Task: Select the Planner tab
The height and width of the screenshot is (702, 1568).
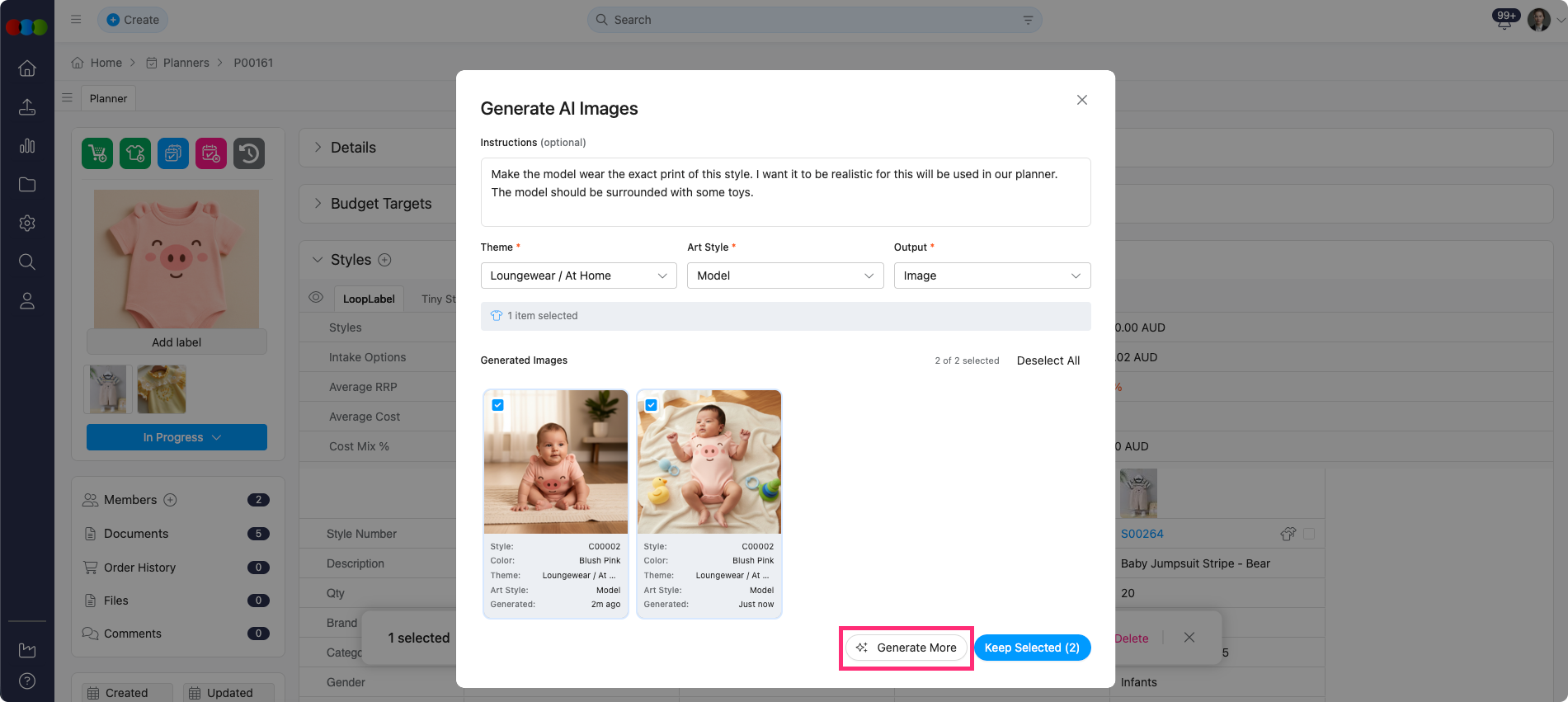Action: (x=108, y=98)
